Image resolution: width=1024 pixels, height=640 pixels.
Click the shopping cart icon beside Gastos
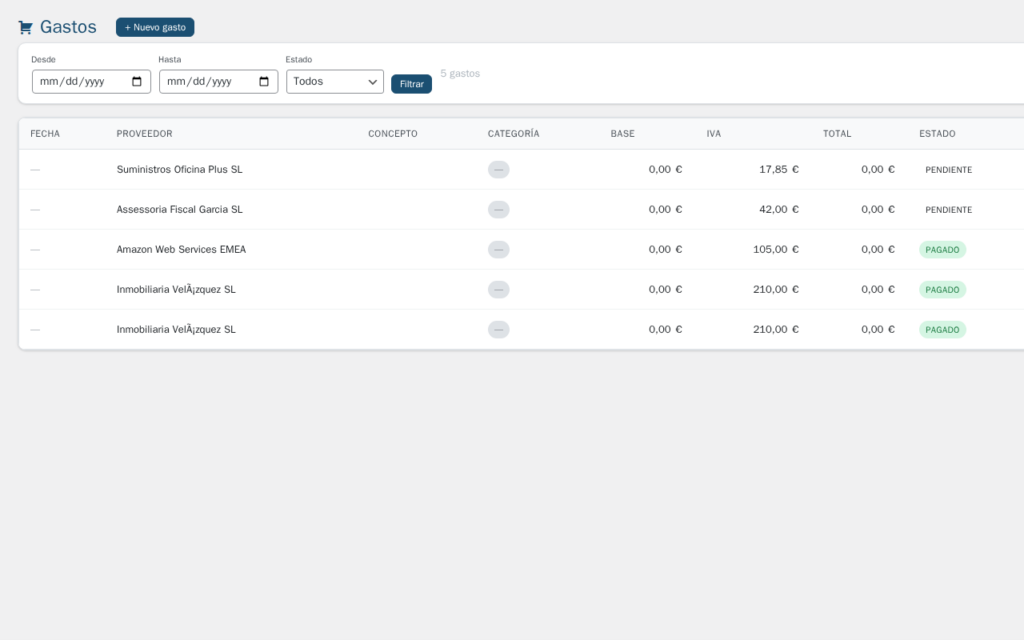(x=25, y=26)
